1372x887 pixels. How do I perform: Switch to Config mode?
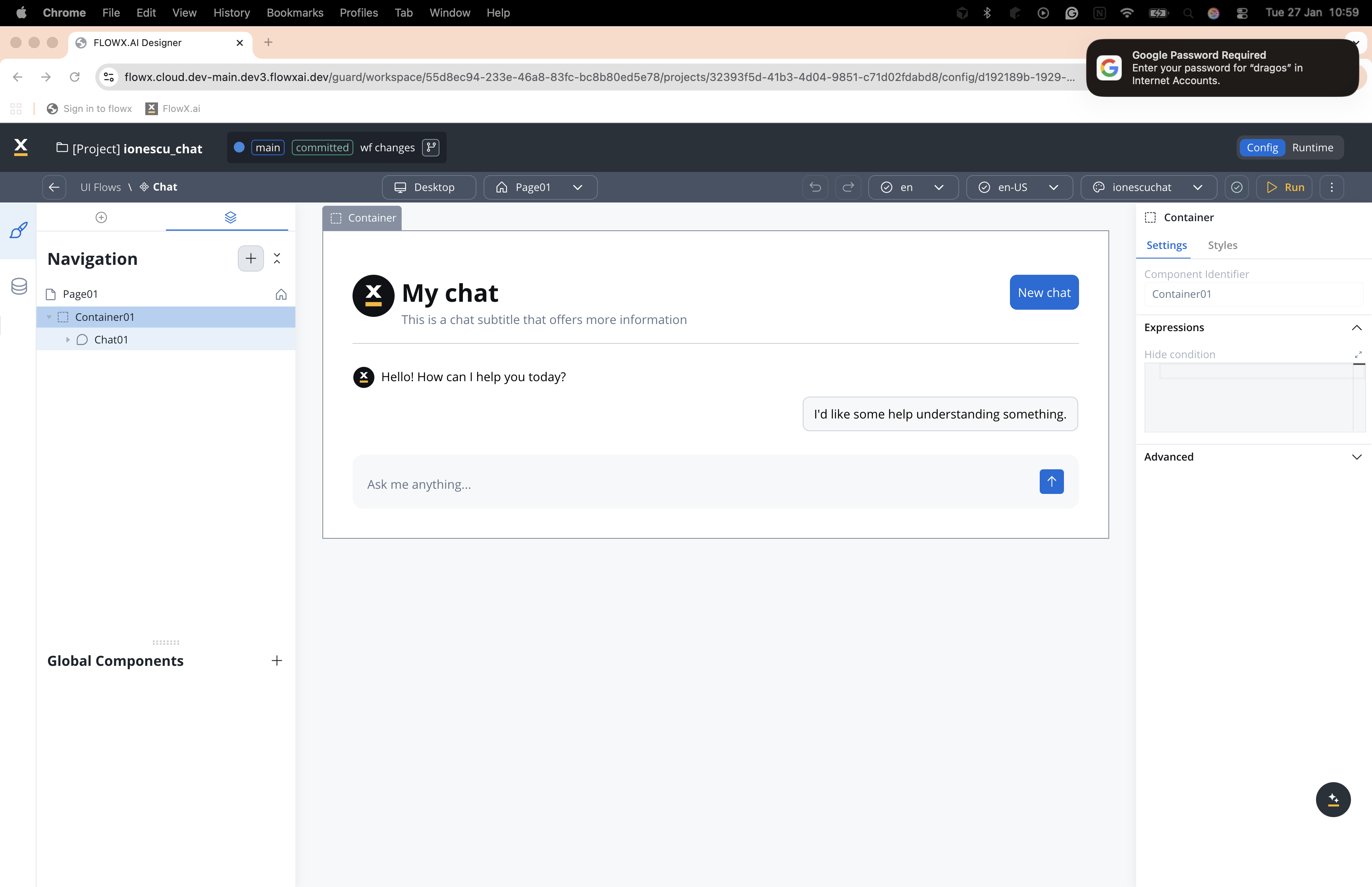click(1262, 147)
